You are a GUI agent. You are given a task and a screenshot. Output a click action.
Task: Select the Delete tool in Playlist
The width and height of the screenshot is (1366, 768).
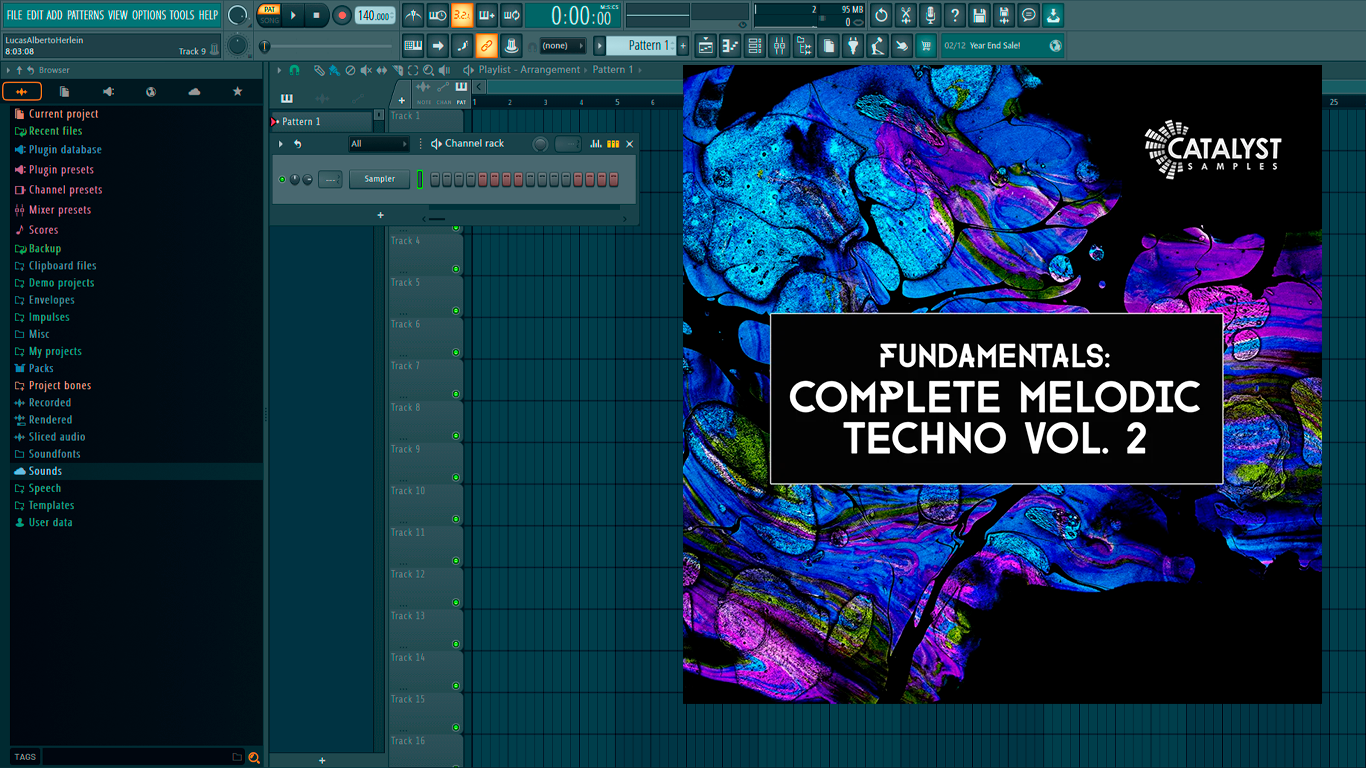coord(350,70)
